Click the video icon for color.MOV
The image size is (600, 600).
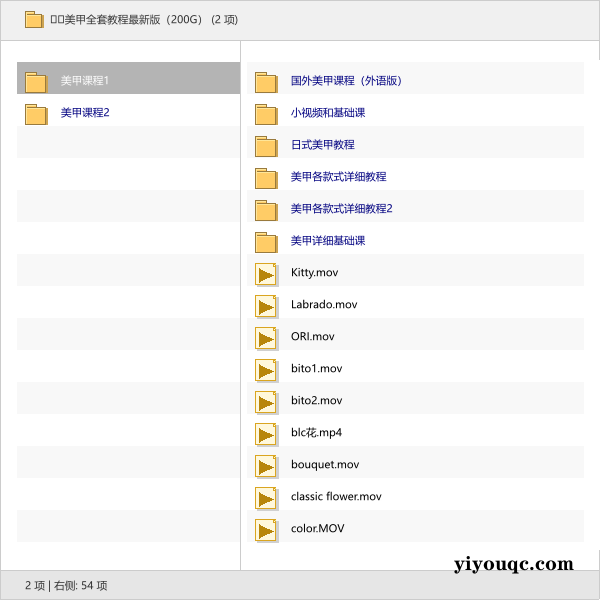266,530
